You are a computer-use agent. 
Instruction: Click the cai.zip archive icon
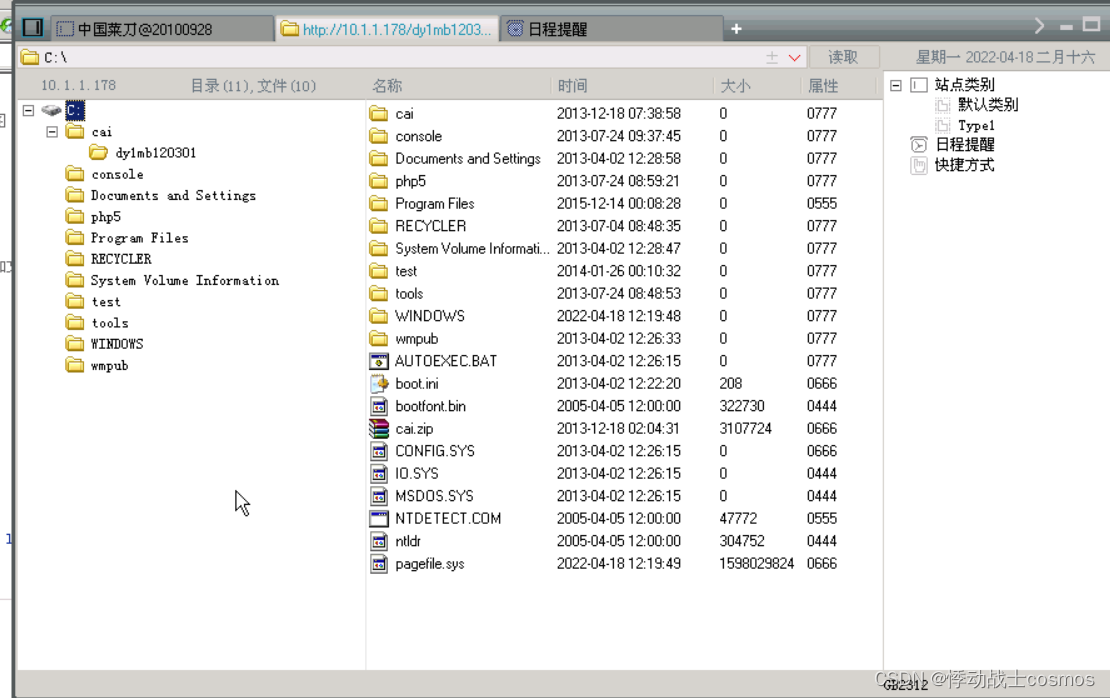[379, 428]
